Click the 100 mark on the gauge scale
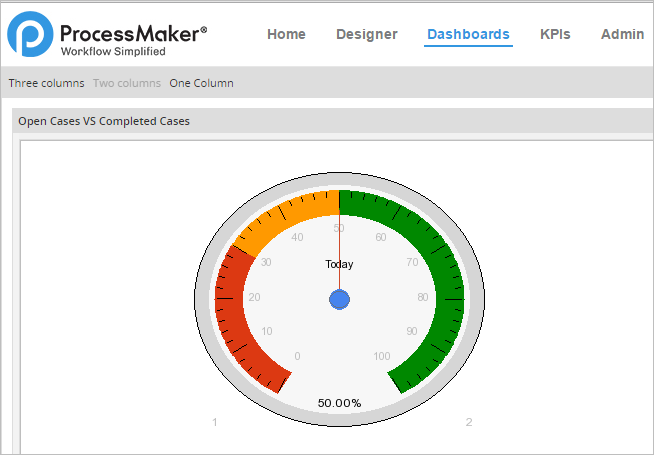The width and height of the screenshot is (654, 455). pos(381,356)
